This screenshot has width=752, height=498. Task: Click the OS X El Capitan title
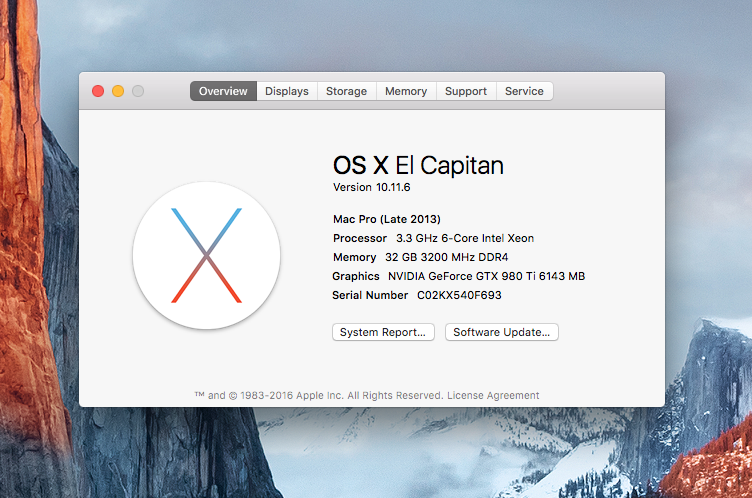(418, 166)
